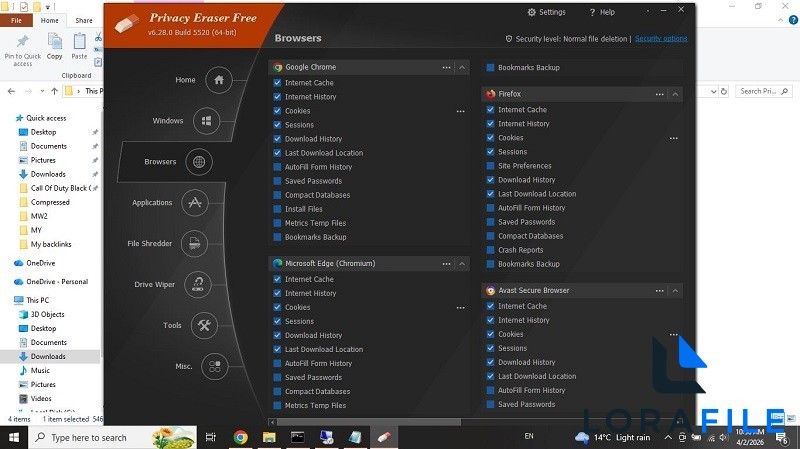Show hidden system tray icons
Viewport: 800px width, 449px height.
coord(668,437)
